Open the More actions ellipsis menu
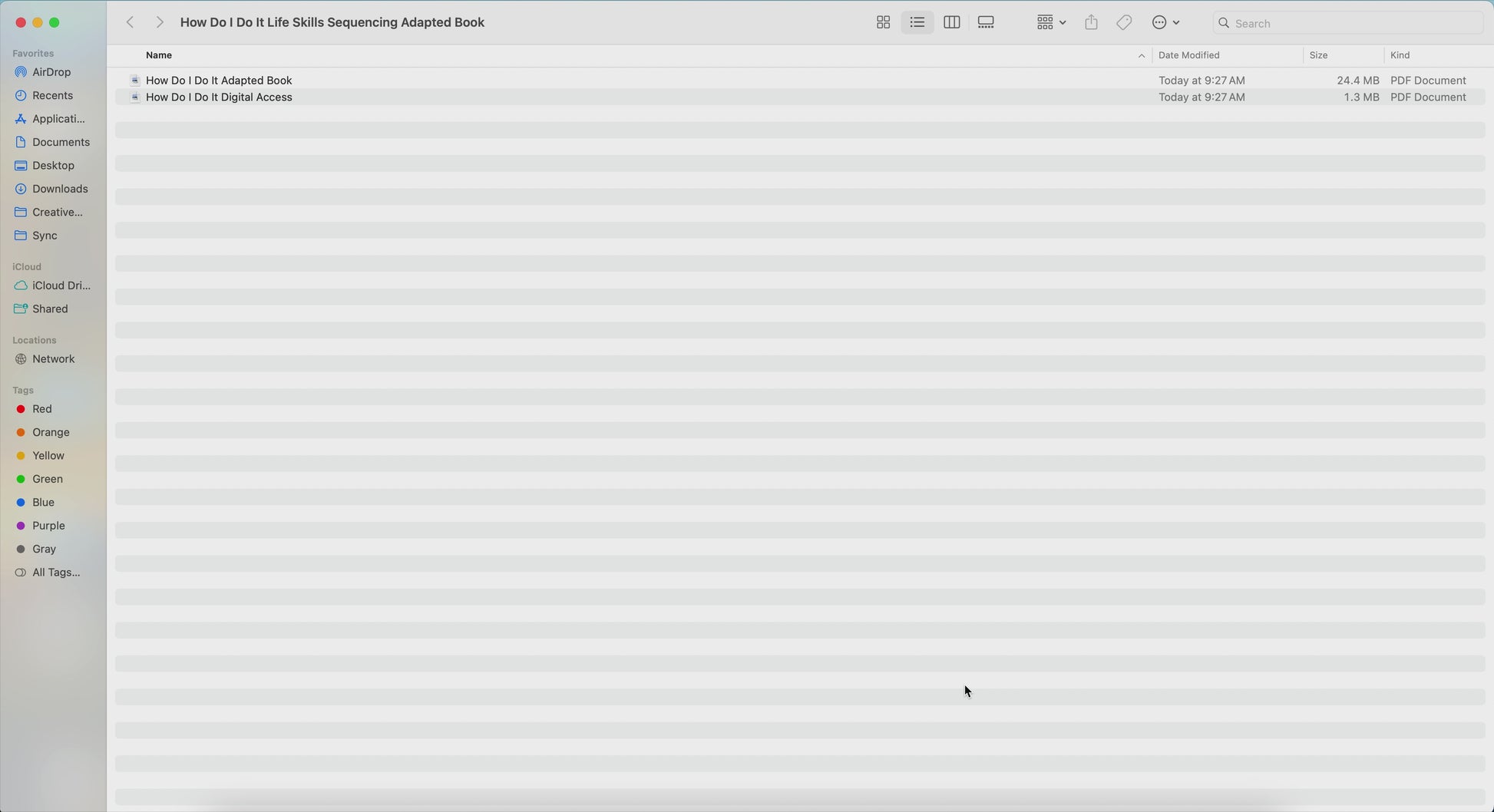Image resolution: width=1494 pixels, height=812 pixels. pyautogui.click(x=1165, y=23)
